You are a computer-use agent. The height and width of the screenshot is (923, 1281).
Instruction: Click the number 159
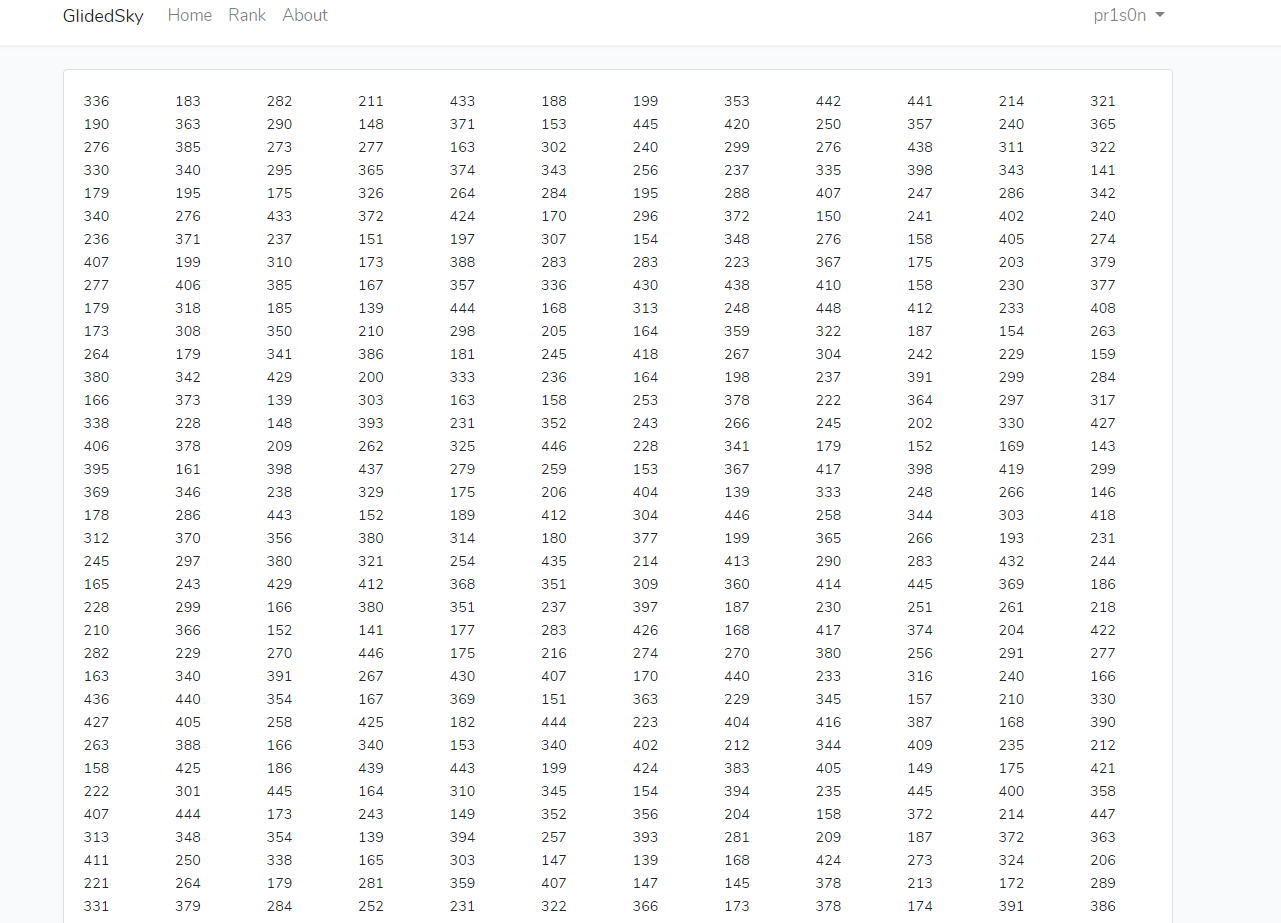tap(1103, 354)
